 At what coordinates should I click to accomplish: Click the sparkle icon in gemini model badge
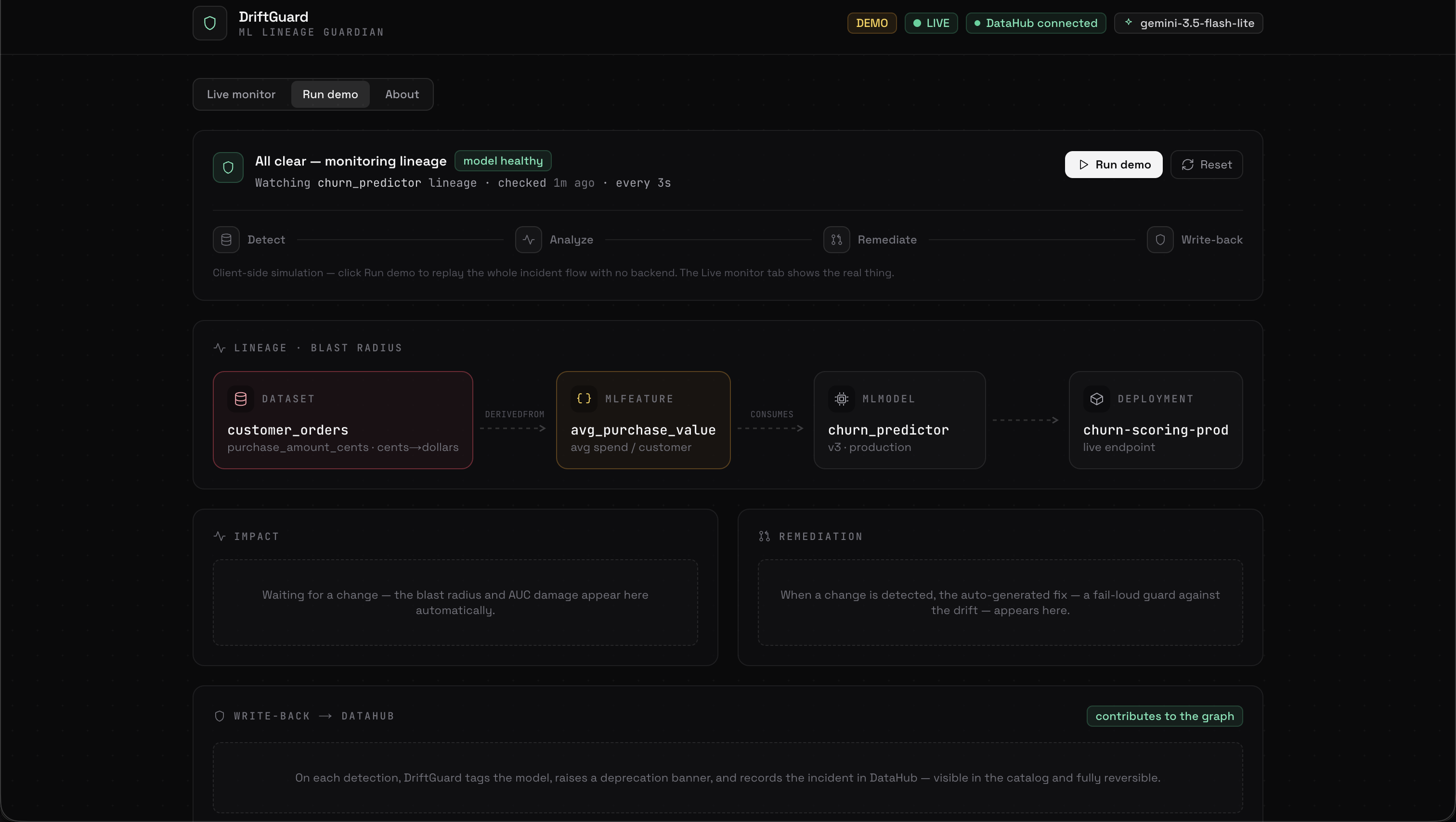(1128, 23)
